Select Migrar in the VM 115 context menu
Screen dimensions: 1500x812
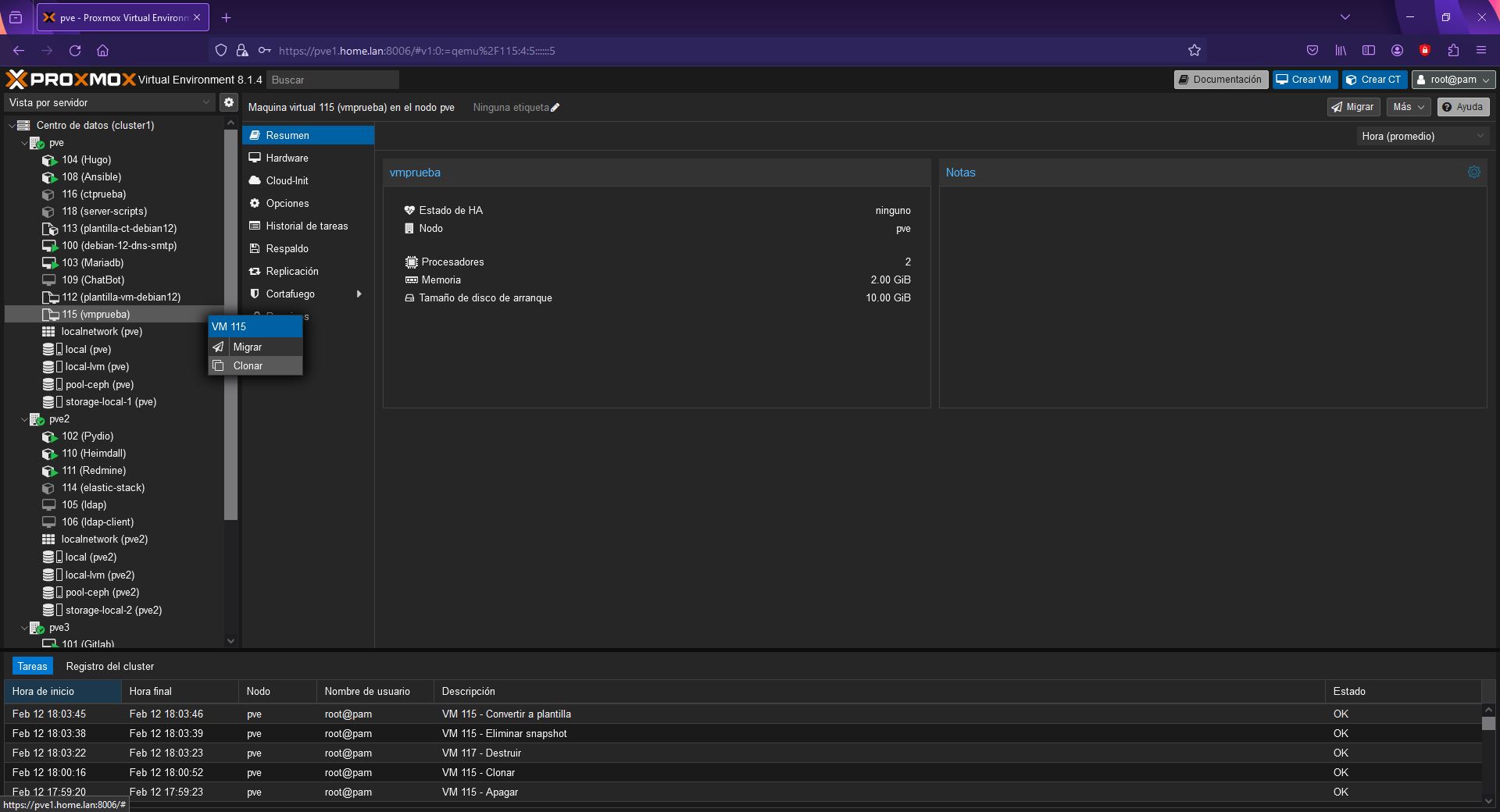point(255,347)
